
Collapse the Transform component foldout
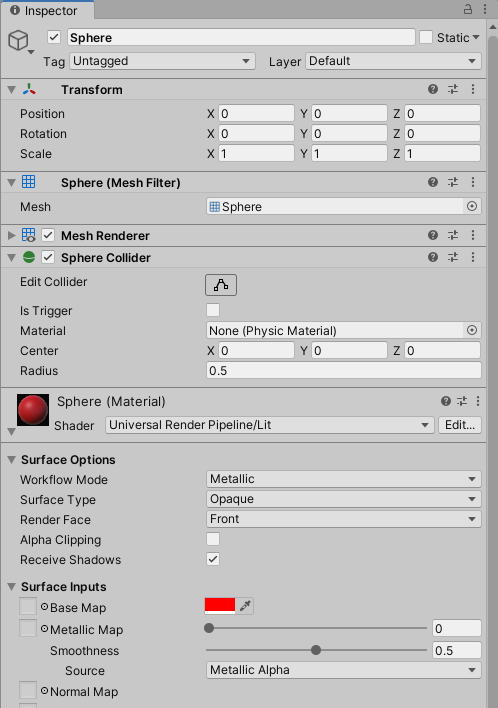coord(12,90)
